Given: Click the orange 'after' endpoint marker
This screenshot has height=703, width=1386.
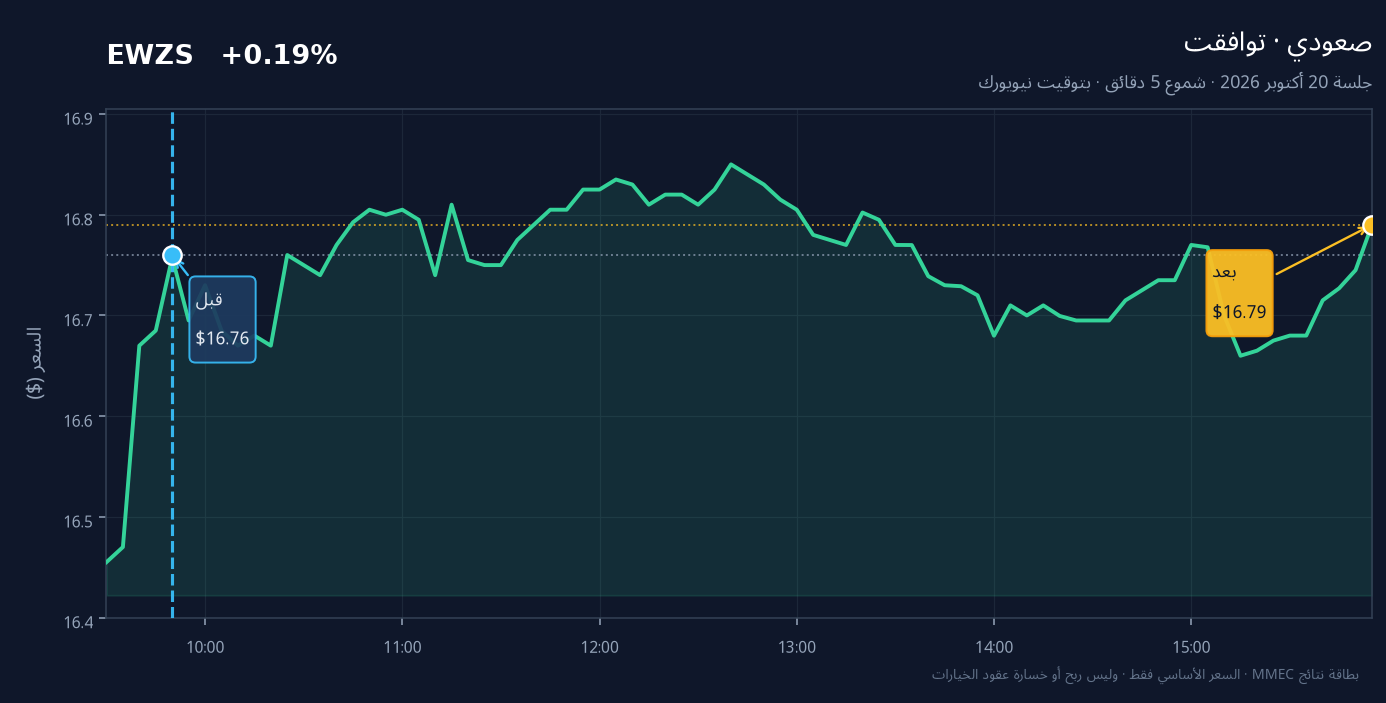Looking at the screenshot, I should pos(1371,225).
